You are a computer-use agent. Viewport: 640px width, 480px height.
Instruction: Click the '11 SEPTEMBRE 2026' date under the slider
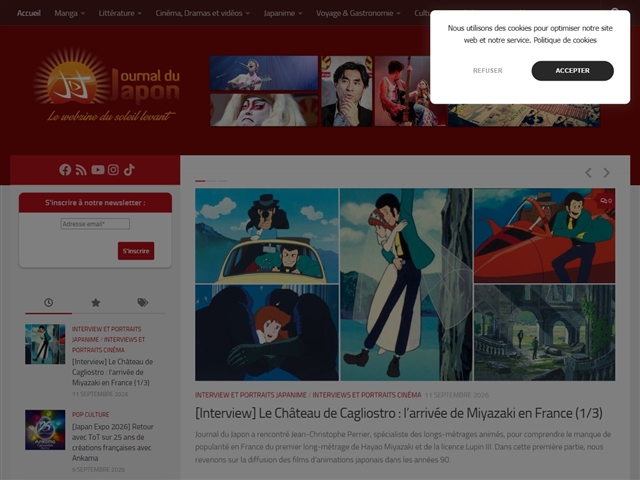click(456, 395)
